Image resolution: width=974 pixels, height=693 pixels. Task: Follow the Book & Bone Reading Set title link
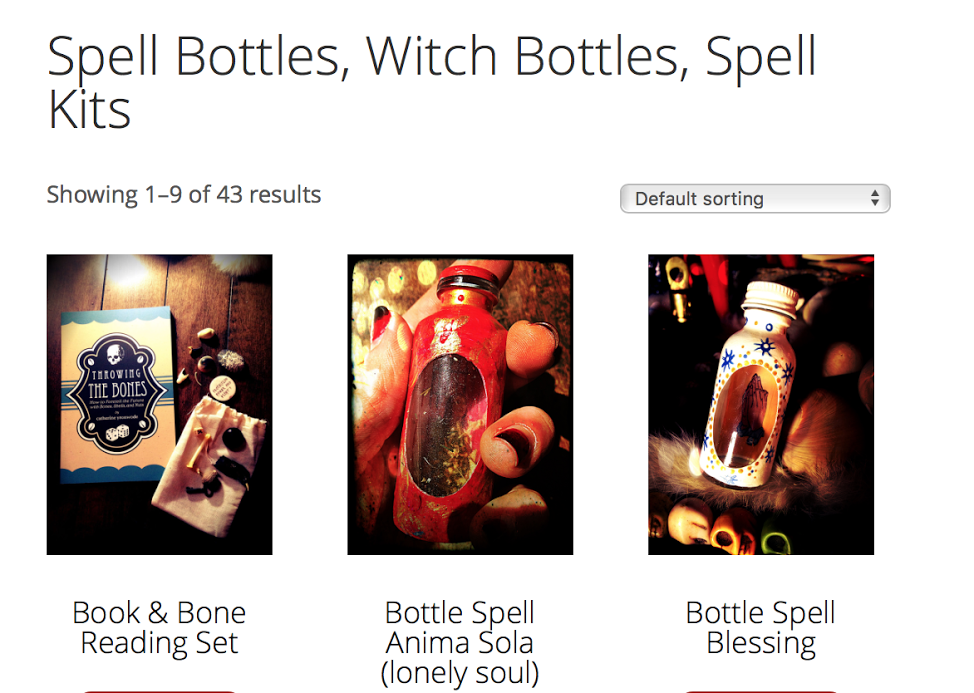coord(159,628)
